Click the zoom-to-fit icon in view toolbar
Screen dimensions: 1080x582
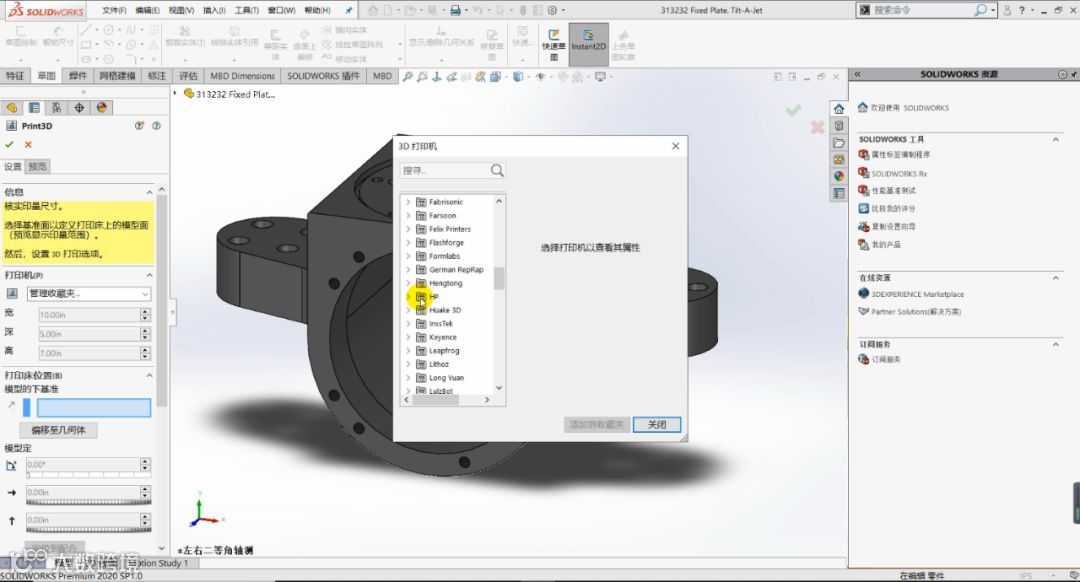(x=407, y=76)
